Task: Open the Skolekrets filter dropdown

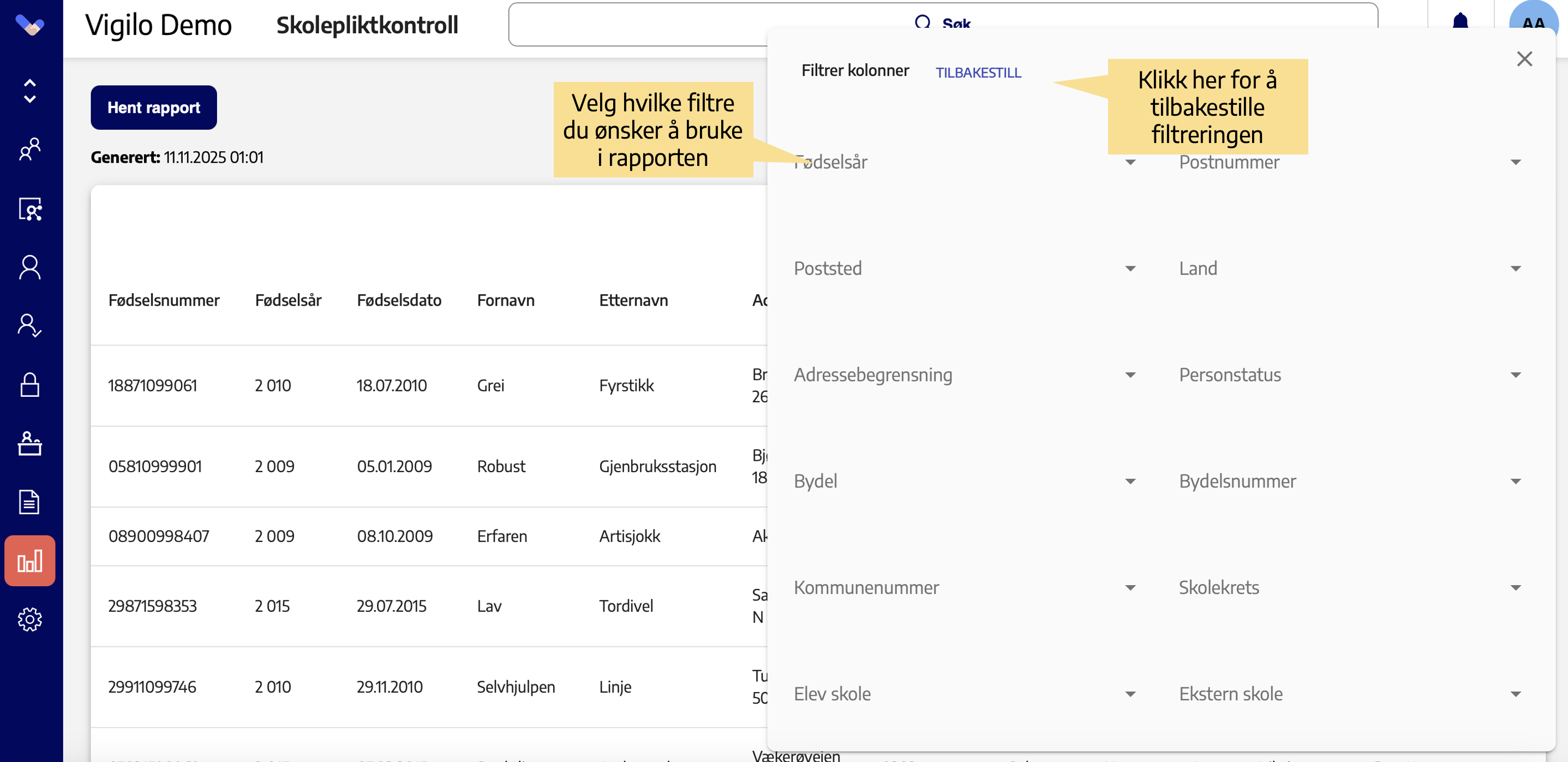Action: coord(1350,588)
